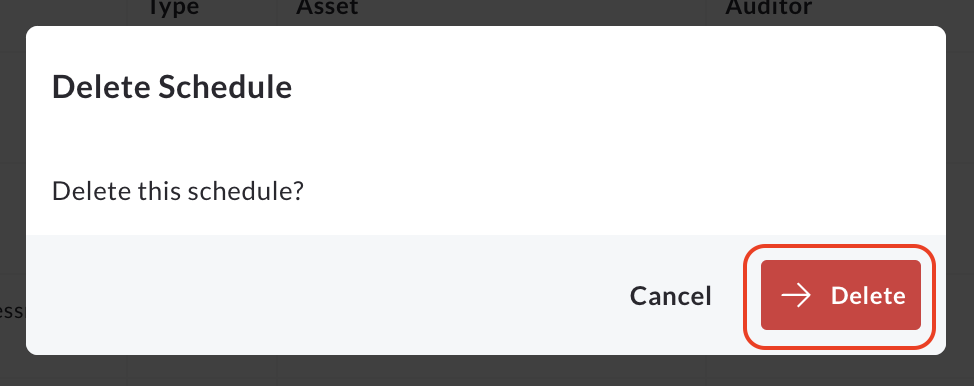
Task: Select the dimmed Asset column header
Action: pyautogui.click(x=327, y=7)
